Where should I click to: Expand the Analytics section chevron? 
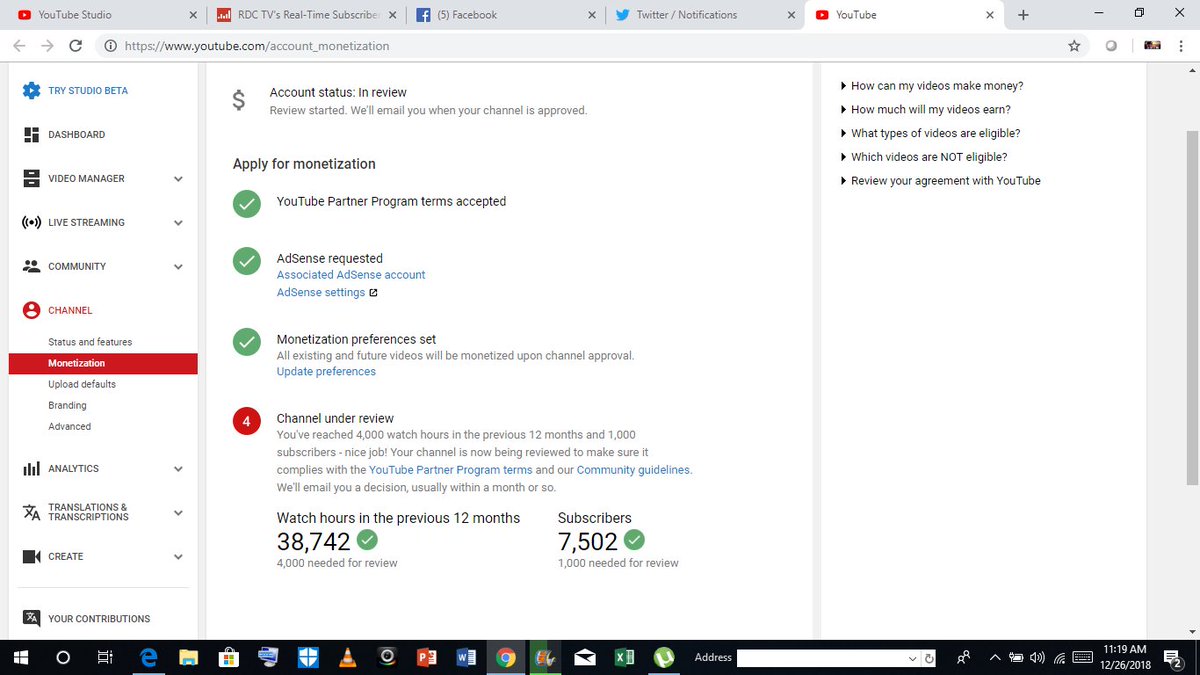click(x=178, y=469)
